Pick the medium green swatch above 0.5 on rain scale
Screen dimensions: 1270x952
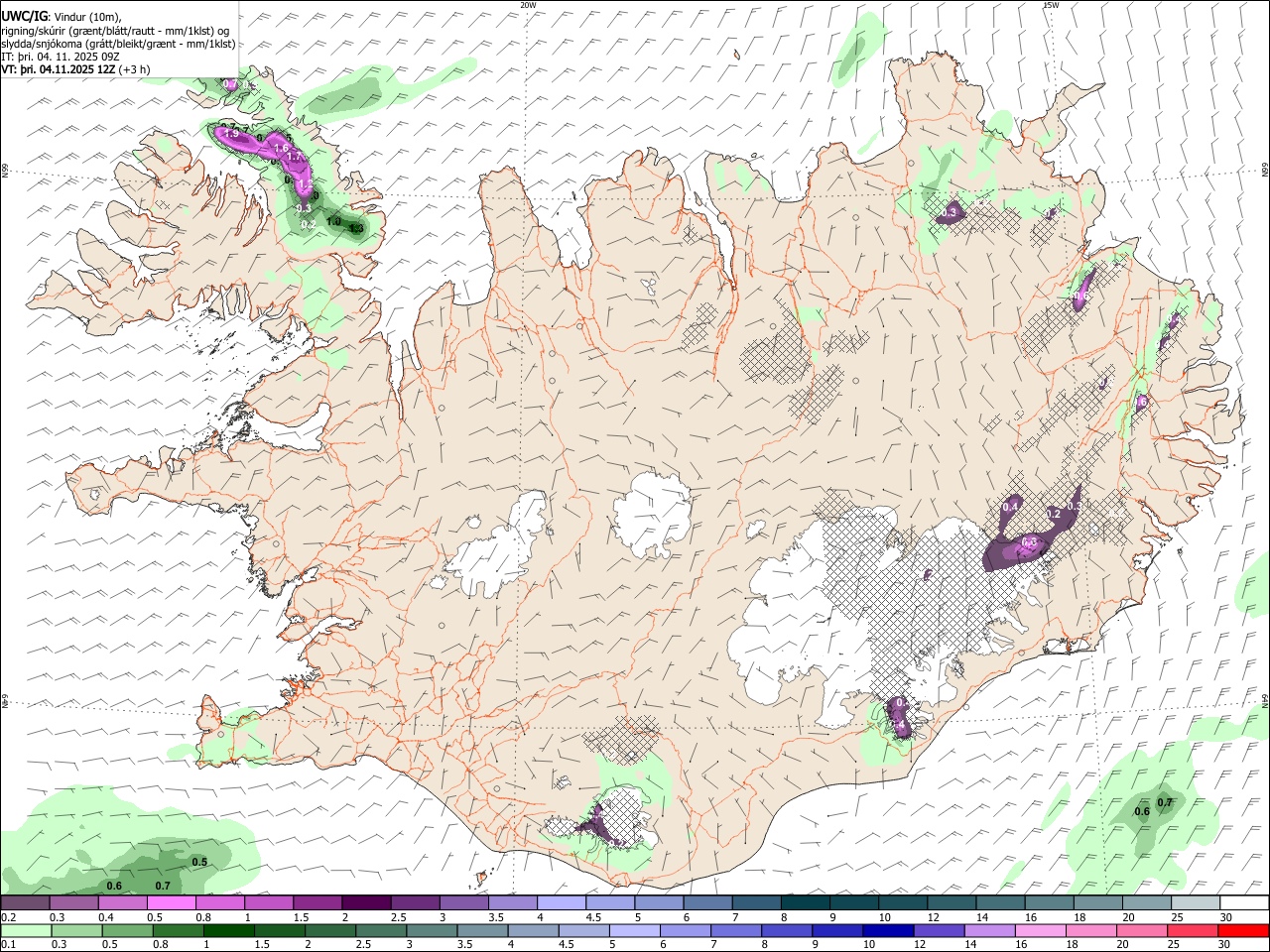pyautogui.click(x=128, y=931)
